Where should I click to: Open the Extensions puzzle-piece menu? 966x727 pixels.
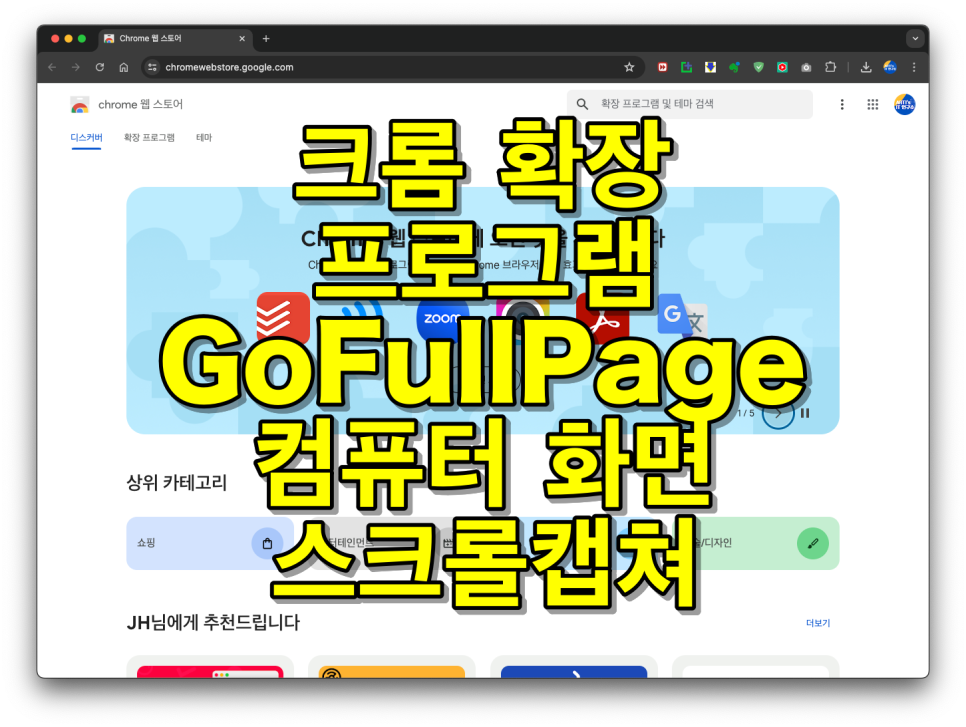[830, 67]
